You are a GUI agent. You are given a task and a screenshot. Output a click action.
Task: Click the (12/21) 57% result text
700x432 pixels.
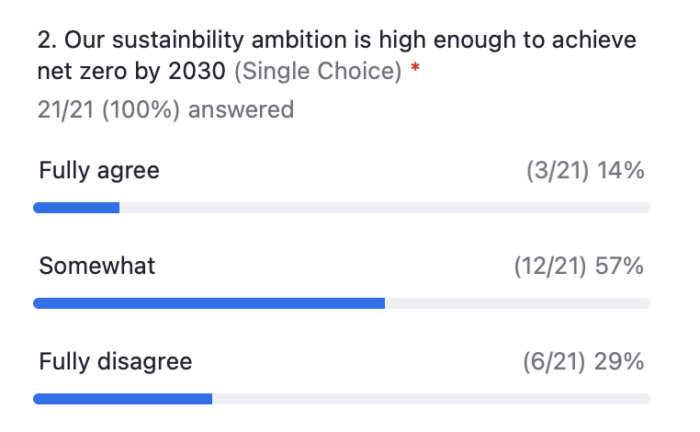(x=579, y=266)
